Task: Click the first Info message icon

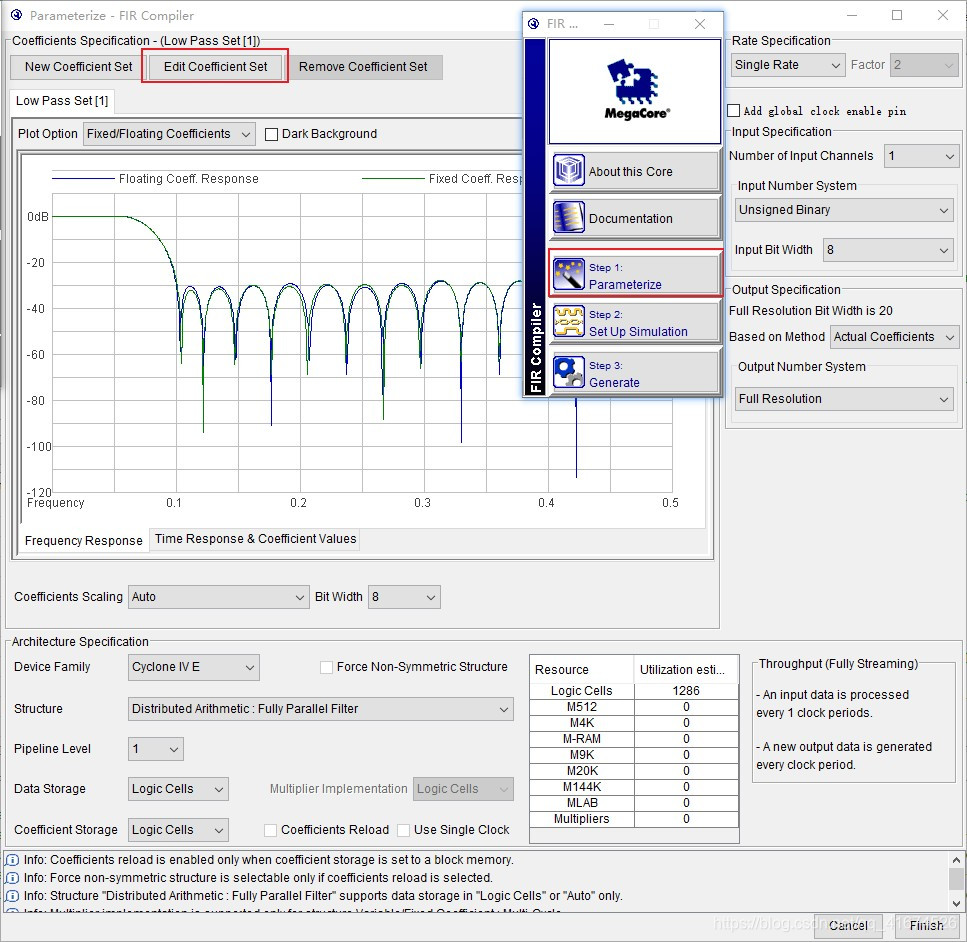Action: click(12, 859)
